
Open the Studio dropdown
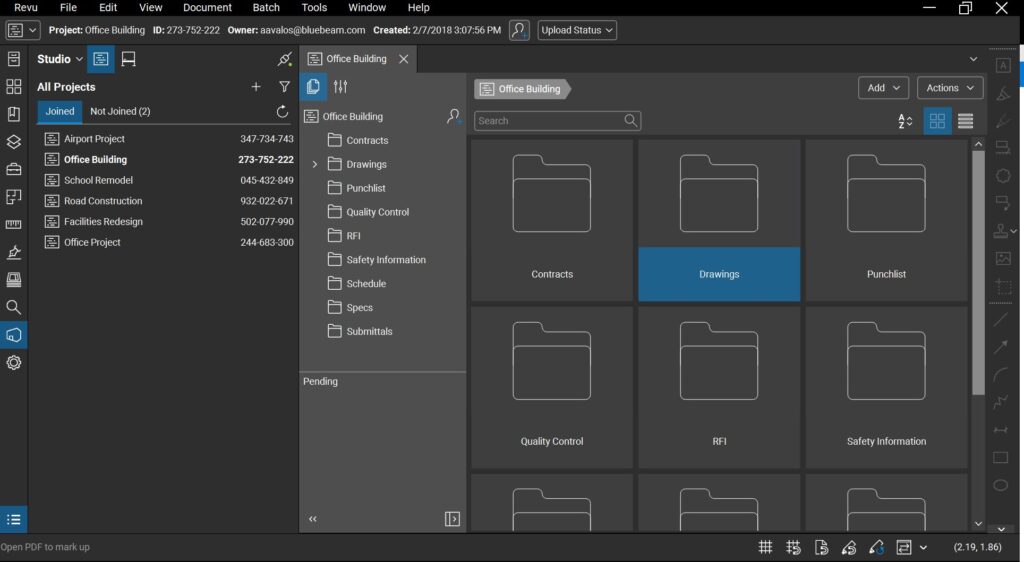[59, 59]
